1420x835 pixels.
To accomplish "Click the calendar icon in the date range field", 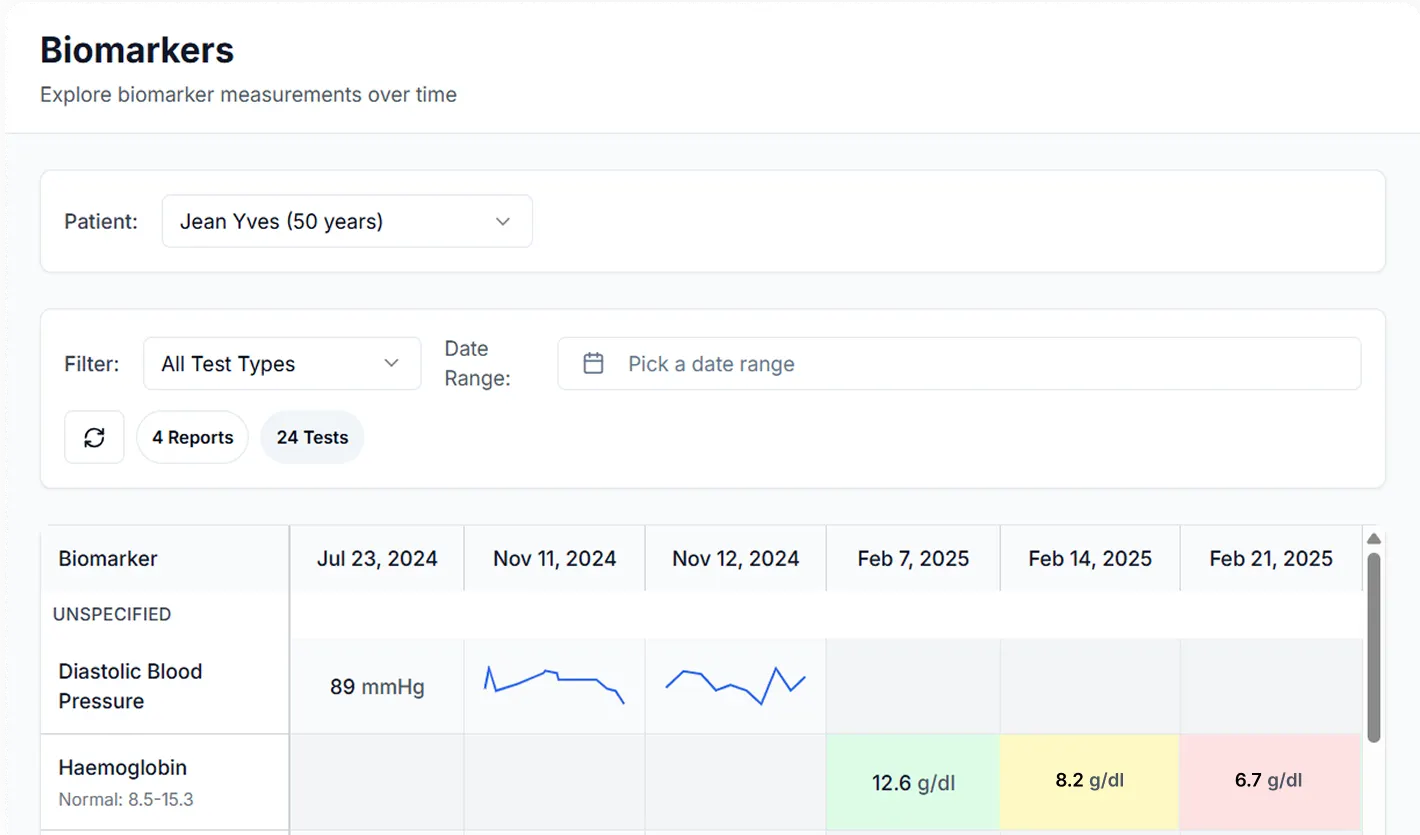I will 593,363.
